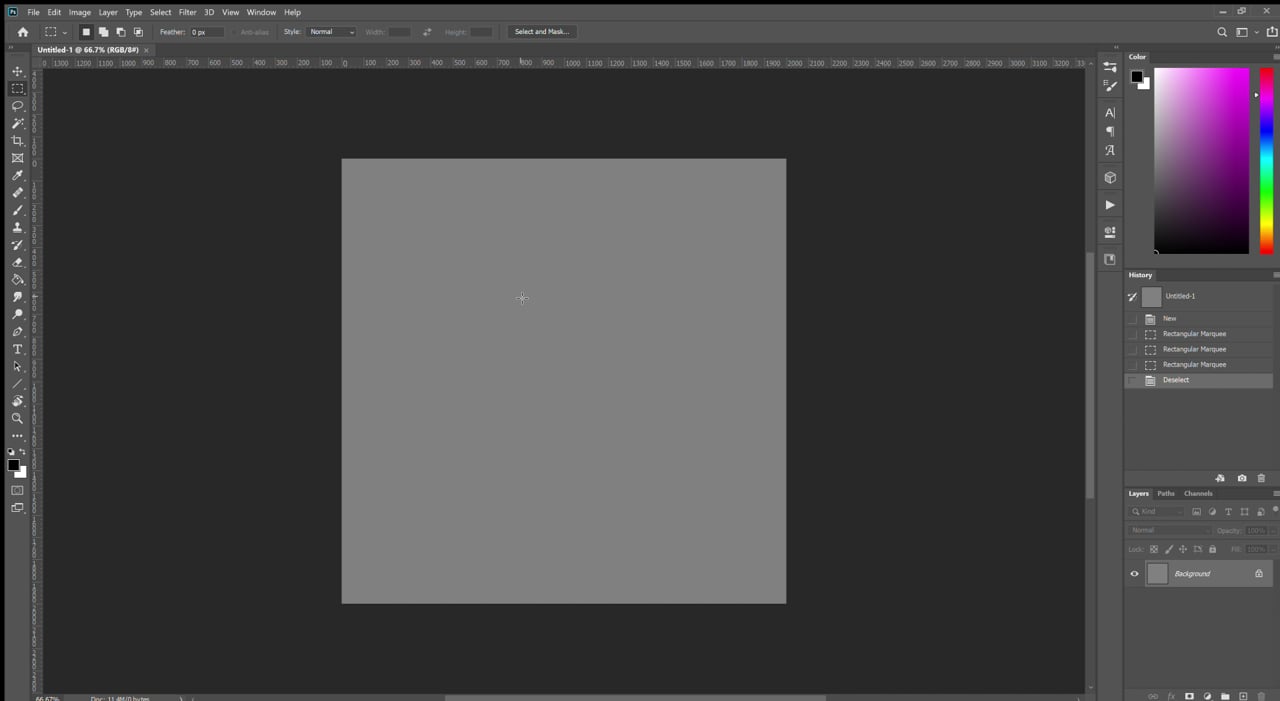This screenshot has height=701, width=1280.
Task: Select the Paint Bucket tool
Action: coord(17,280)
